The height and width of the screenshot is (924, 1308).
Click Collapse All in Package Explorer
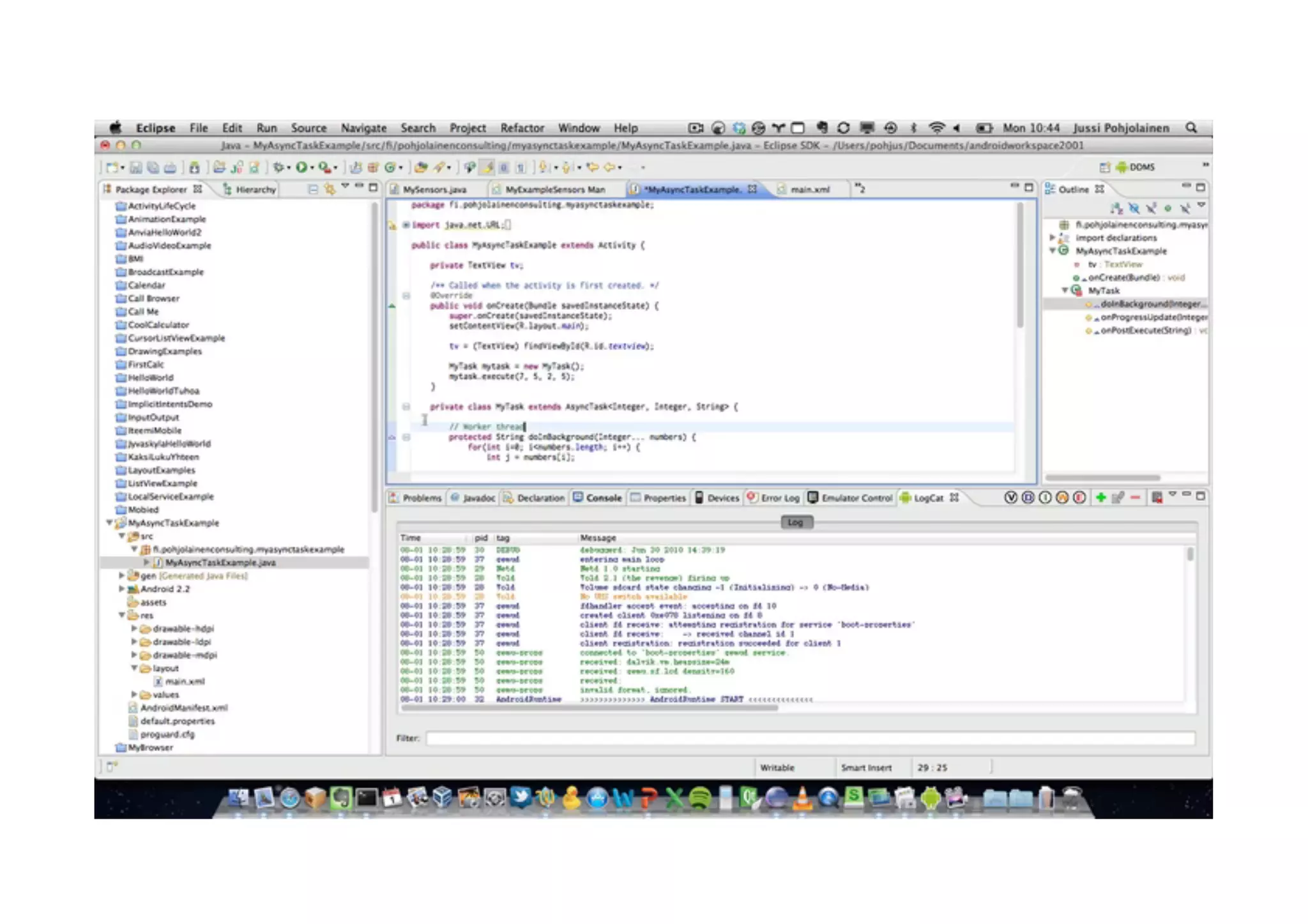[313, 189]
